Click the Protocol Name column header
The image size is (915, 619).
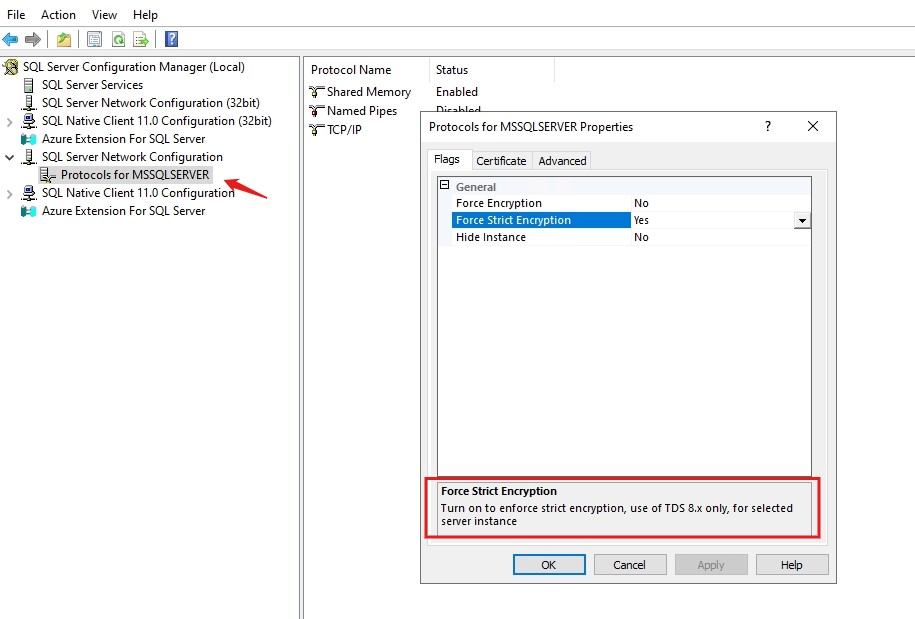pyautogui.click(x=351, y=70)
